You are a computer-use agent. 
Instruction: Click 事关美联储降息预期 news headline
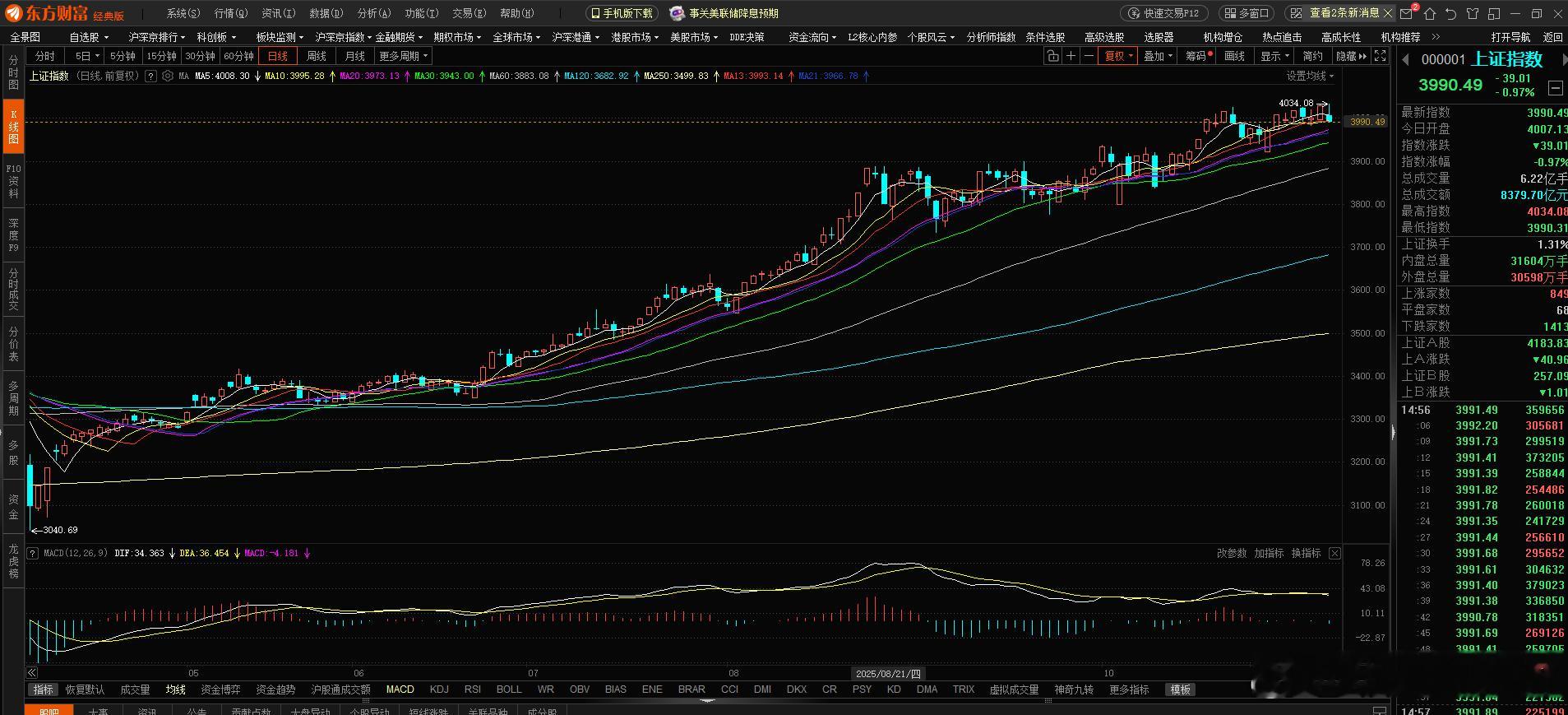click(x=733, y=13)
